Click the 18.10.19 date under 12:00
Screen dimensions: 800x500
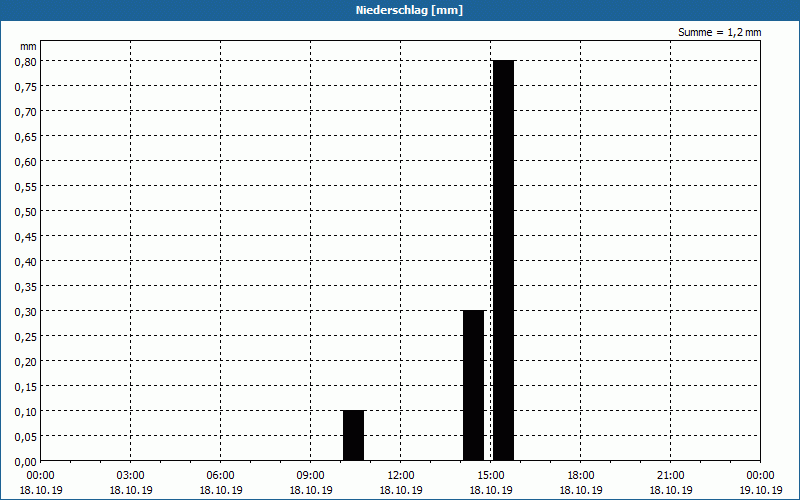[x=401, y=490]
